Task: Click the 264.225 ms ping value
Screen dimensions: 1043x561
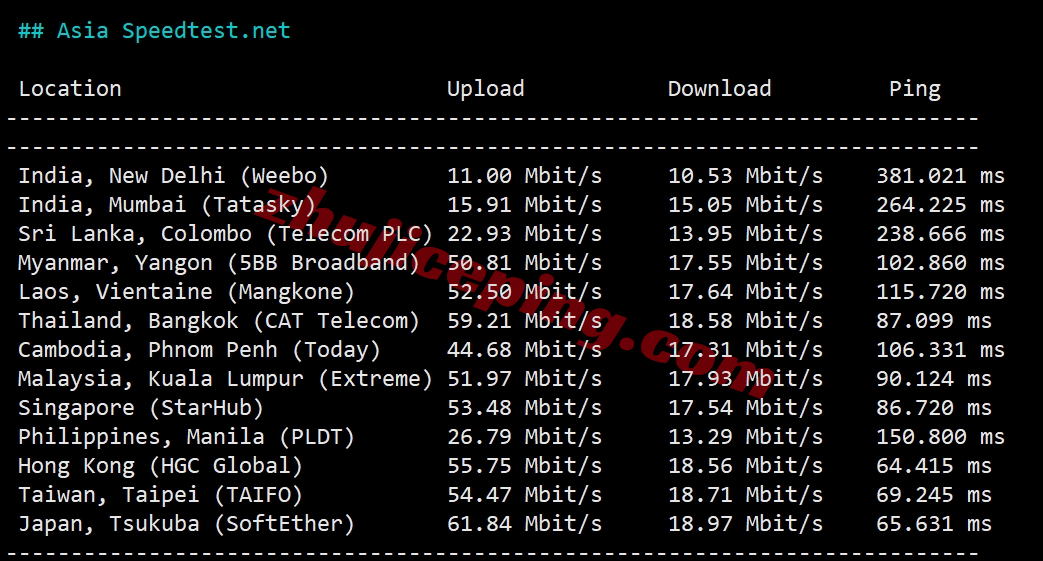Action: click(941, 204)
